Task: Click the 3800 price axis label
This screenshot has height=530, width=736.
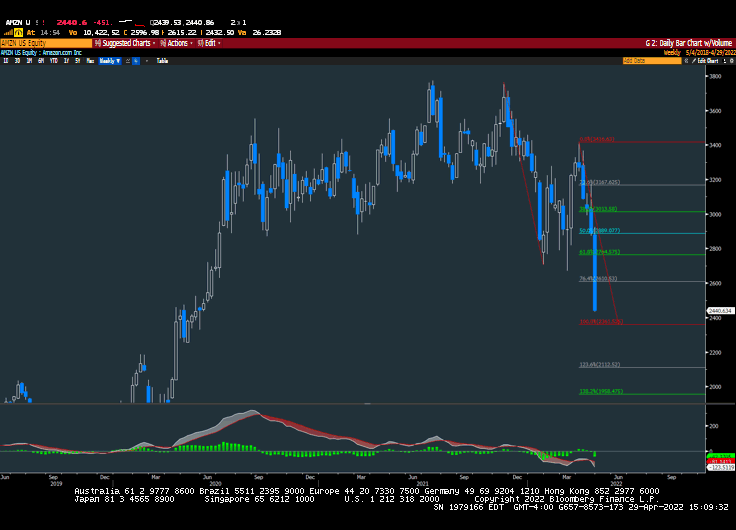Action: [x=715, y=77]
